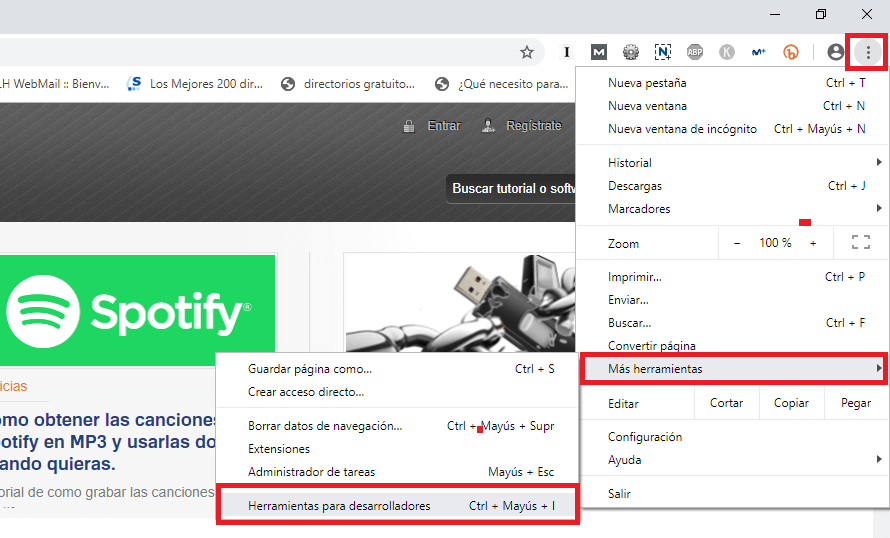Open Descargas from the menu

tap(733, 186)
